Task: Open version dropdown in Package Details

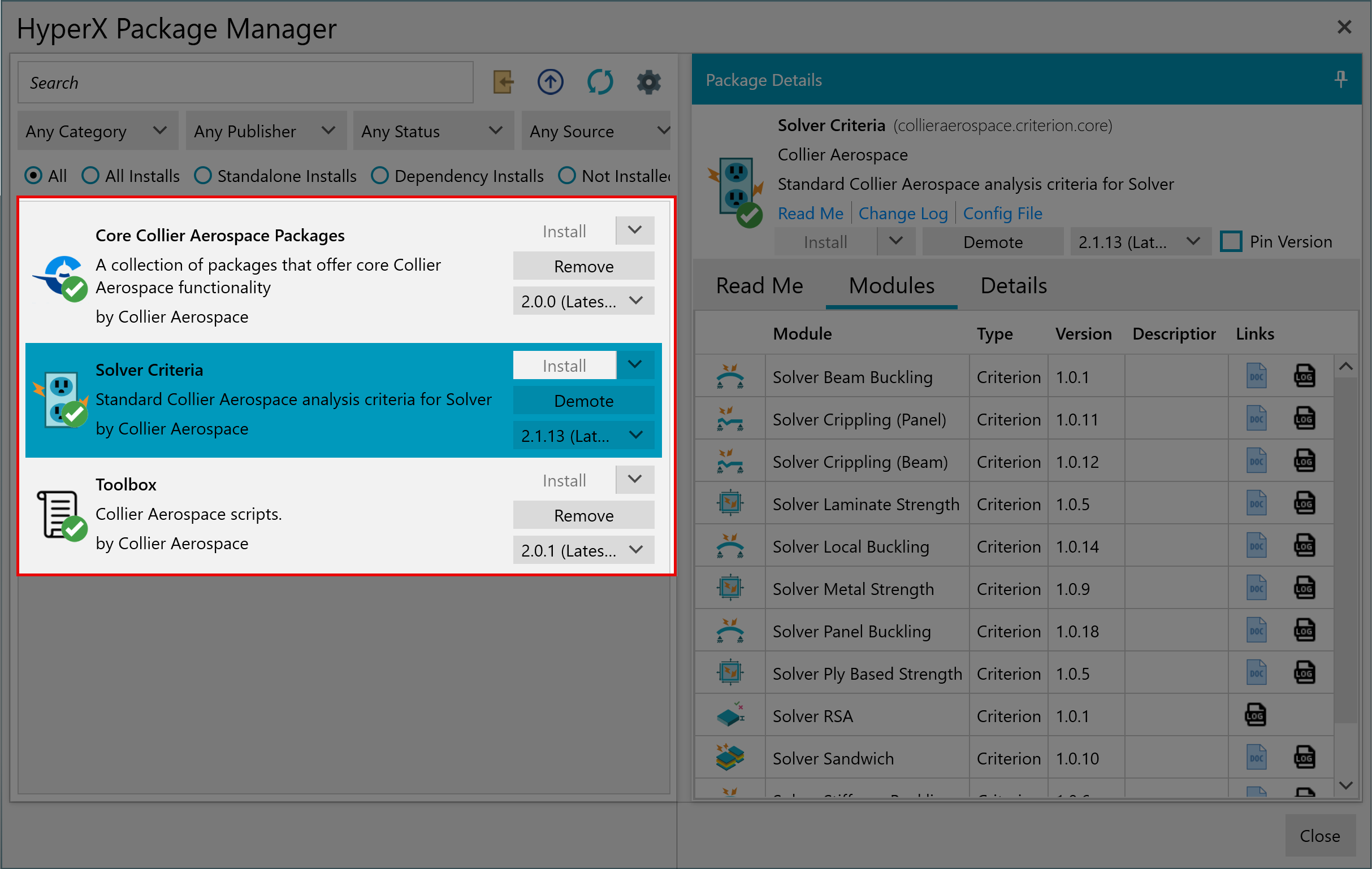Action: [x=1140, y=242]
